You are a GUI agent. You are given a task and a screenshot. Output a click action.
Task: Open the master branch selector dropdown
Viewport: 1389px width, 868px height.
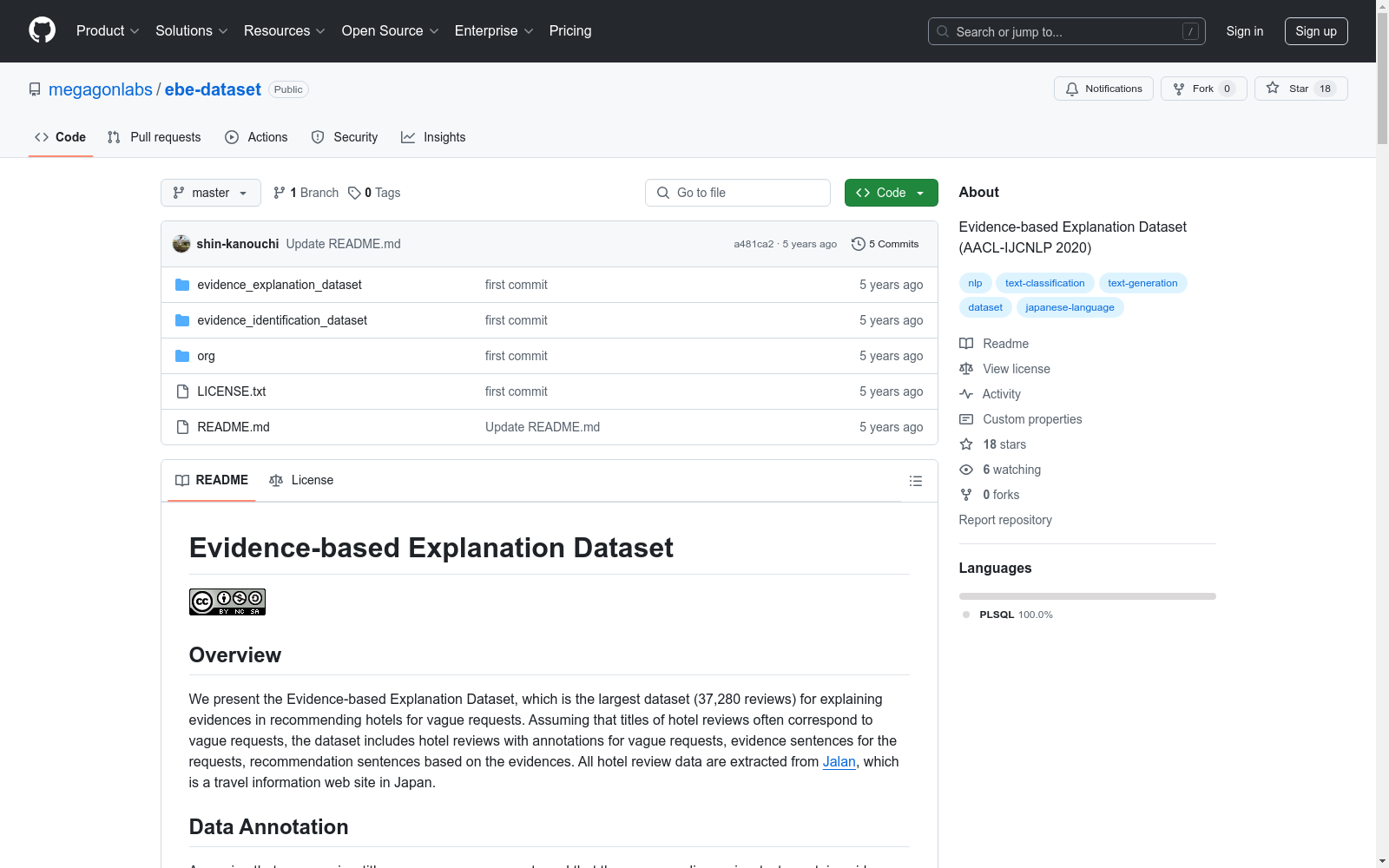(x=211, y=193)
